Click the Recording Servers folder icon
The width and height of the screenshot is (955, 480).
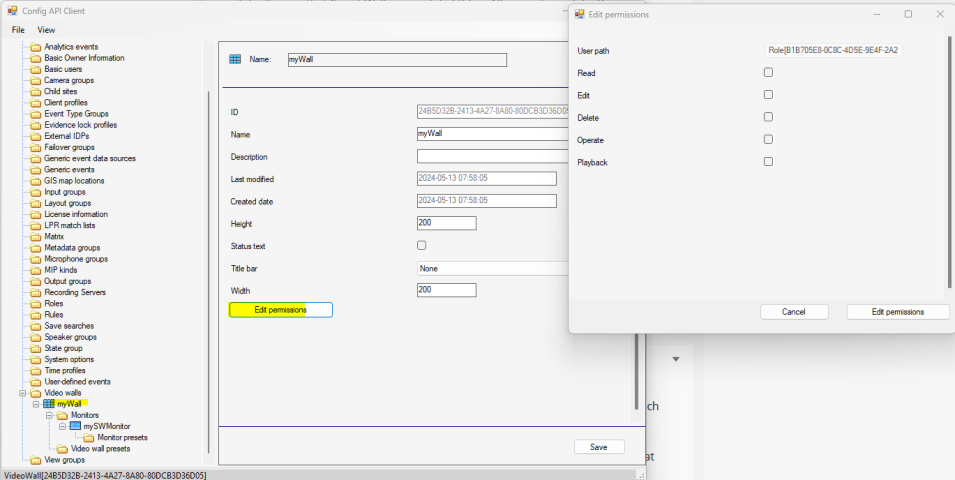(x=35, y=292)
